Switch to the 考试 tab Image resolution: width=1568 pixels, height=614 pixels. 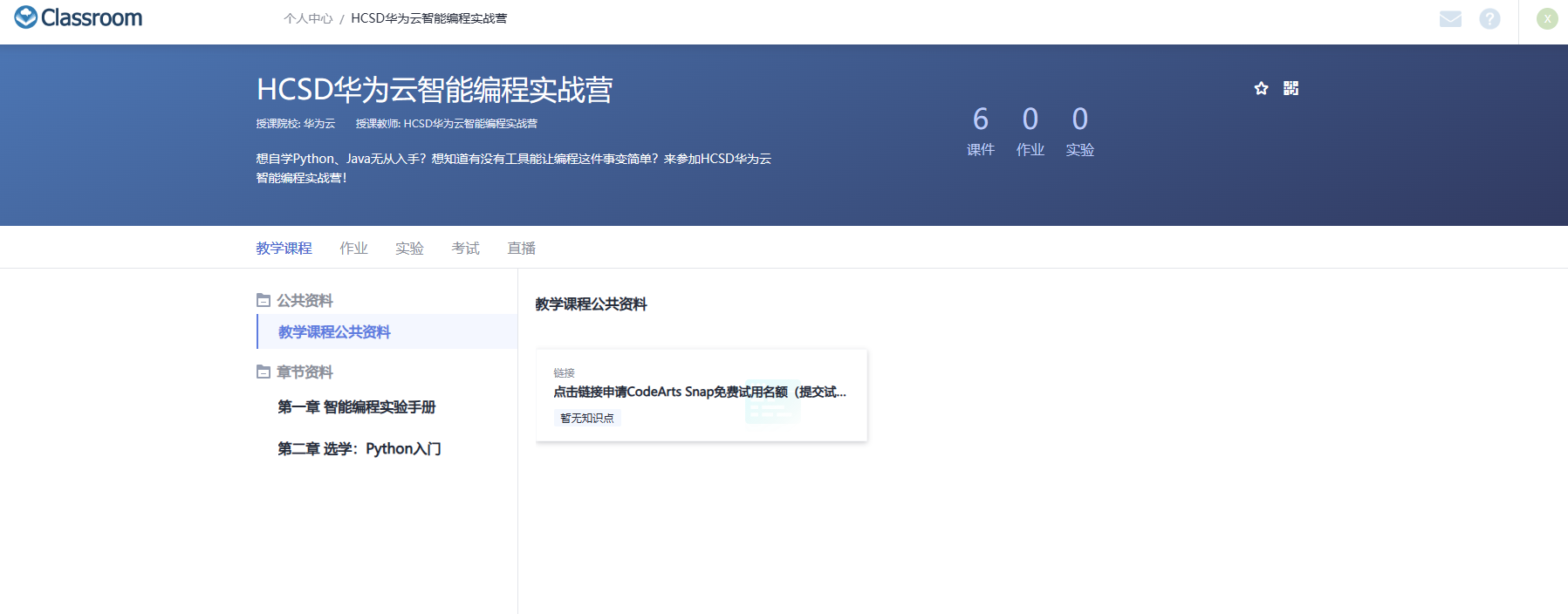pyautogui.click(x=465, y=249)
